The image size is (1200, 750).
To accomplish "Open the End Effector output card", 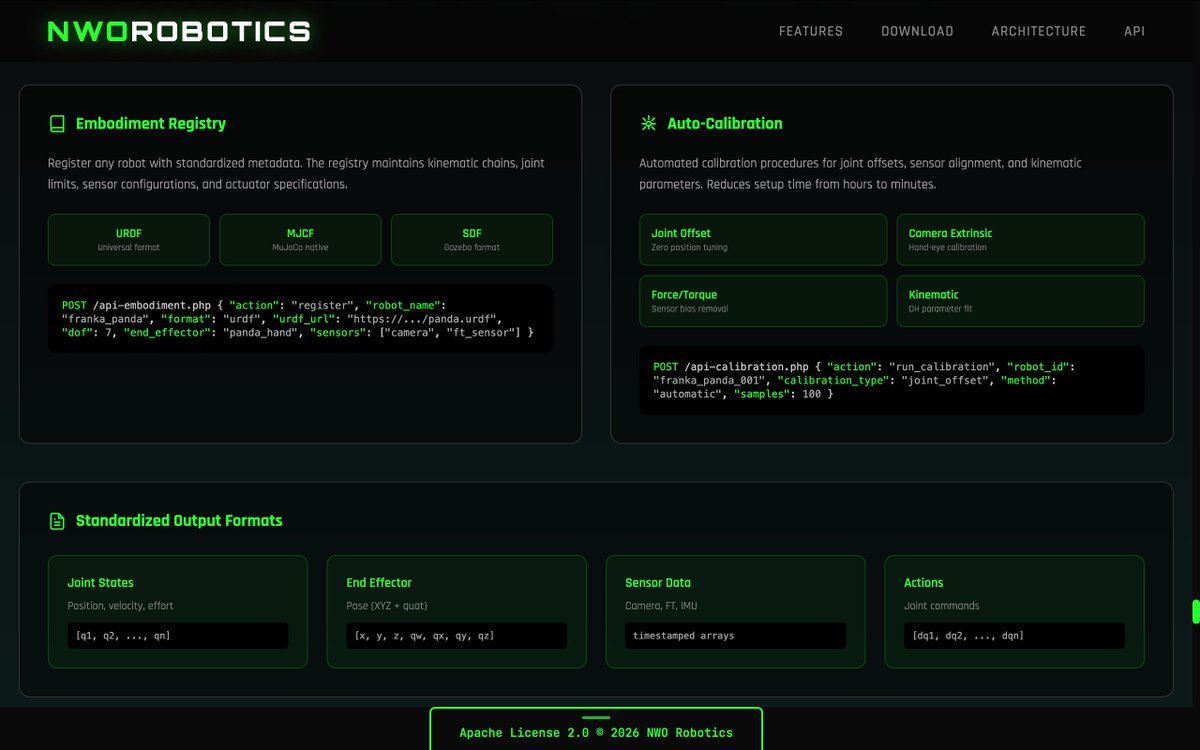I will point(457,612).
